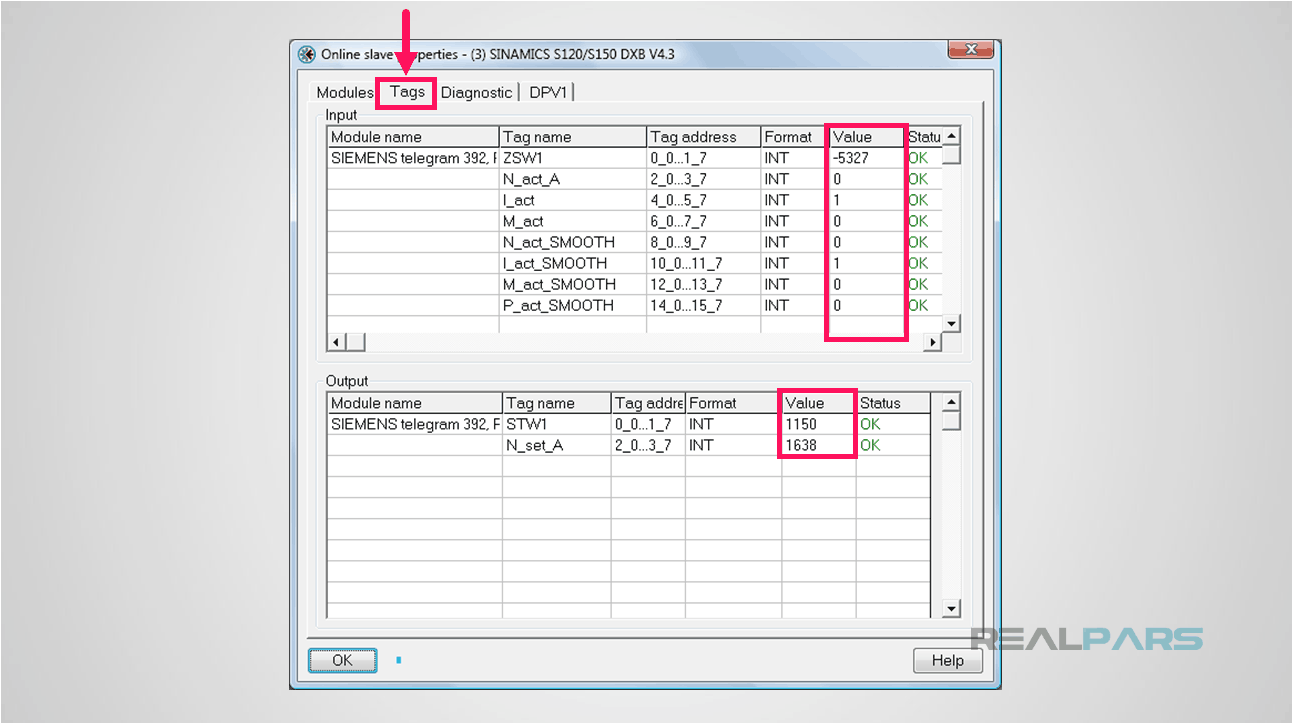Screen dimensions: 1292x725
Task: Click the N_set_A value 1638
Action: point(801,445)
